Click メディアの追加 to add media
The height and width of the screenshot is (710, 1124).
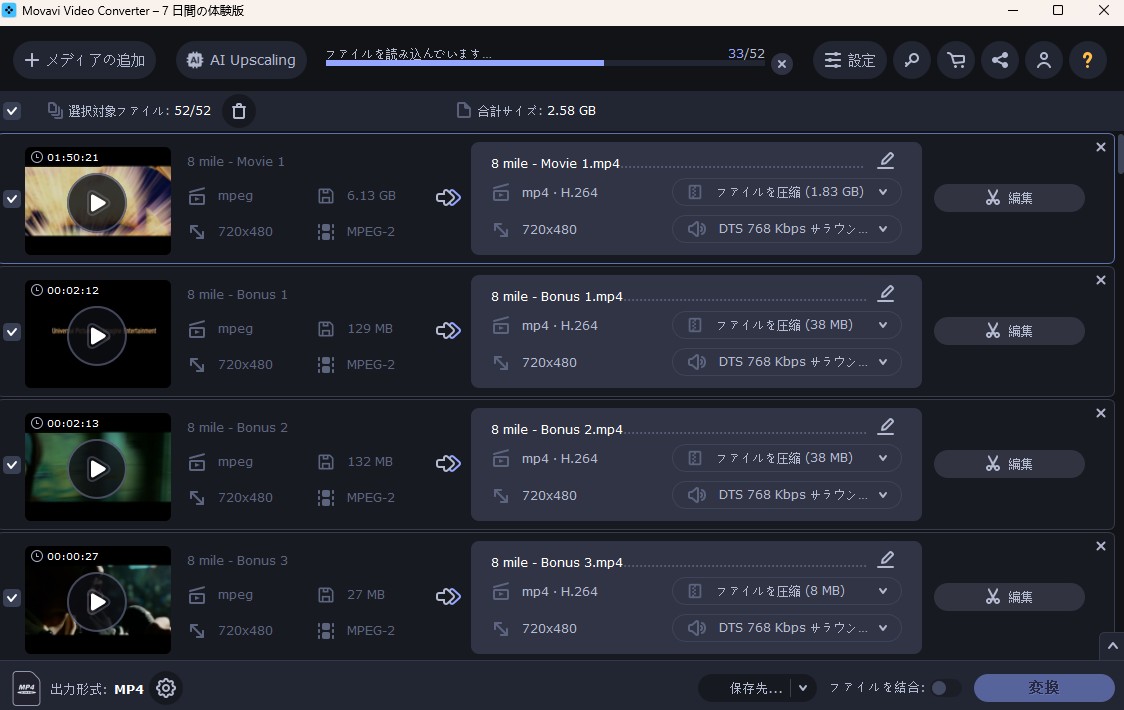(85, 60)
